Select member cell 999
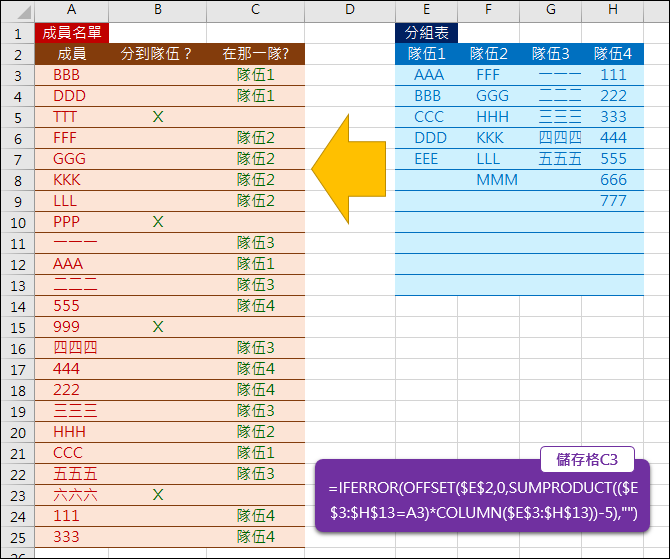The image size is (670, 559). pos(72,327)
